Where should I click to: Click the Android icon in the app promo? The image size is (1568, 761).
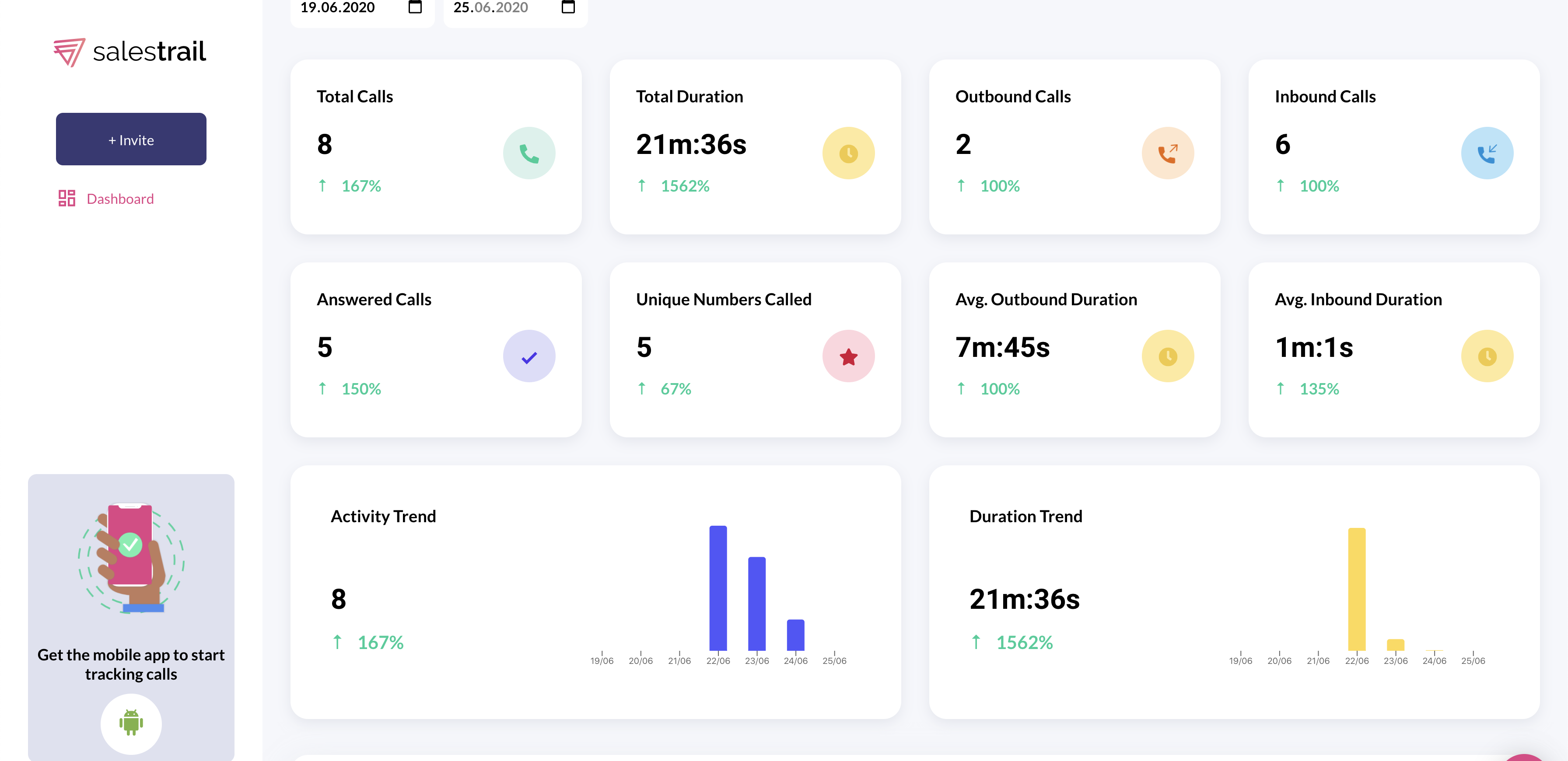pyautogui.click(x=131, y=723)
